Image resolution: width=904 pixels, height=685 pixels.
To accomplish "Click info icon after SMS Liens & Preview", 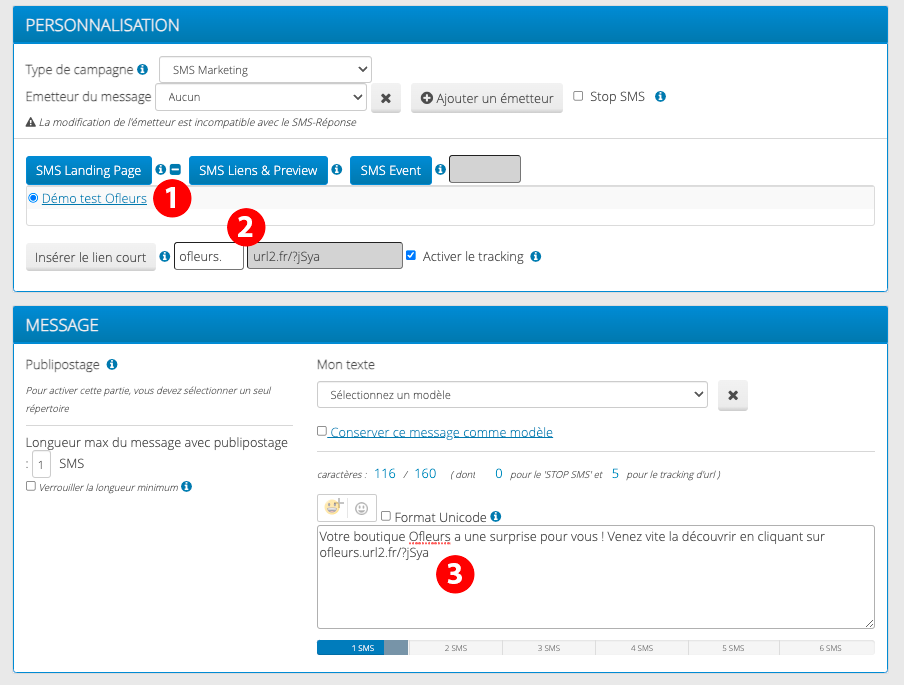I will pyautogui.click(x=337, y=169).
